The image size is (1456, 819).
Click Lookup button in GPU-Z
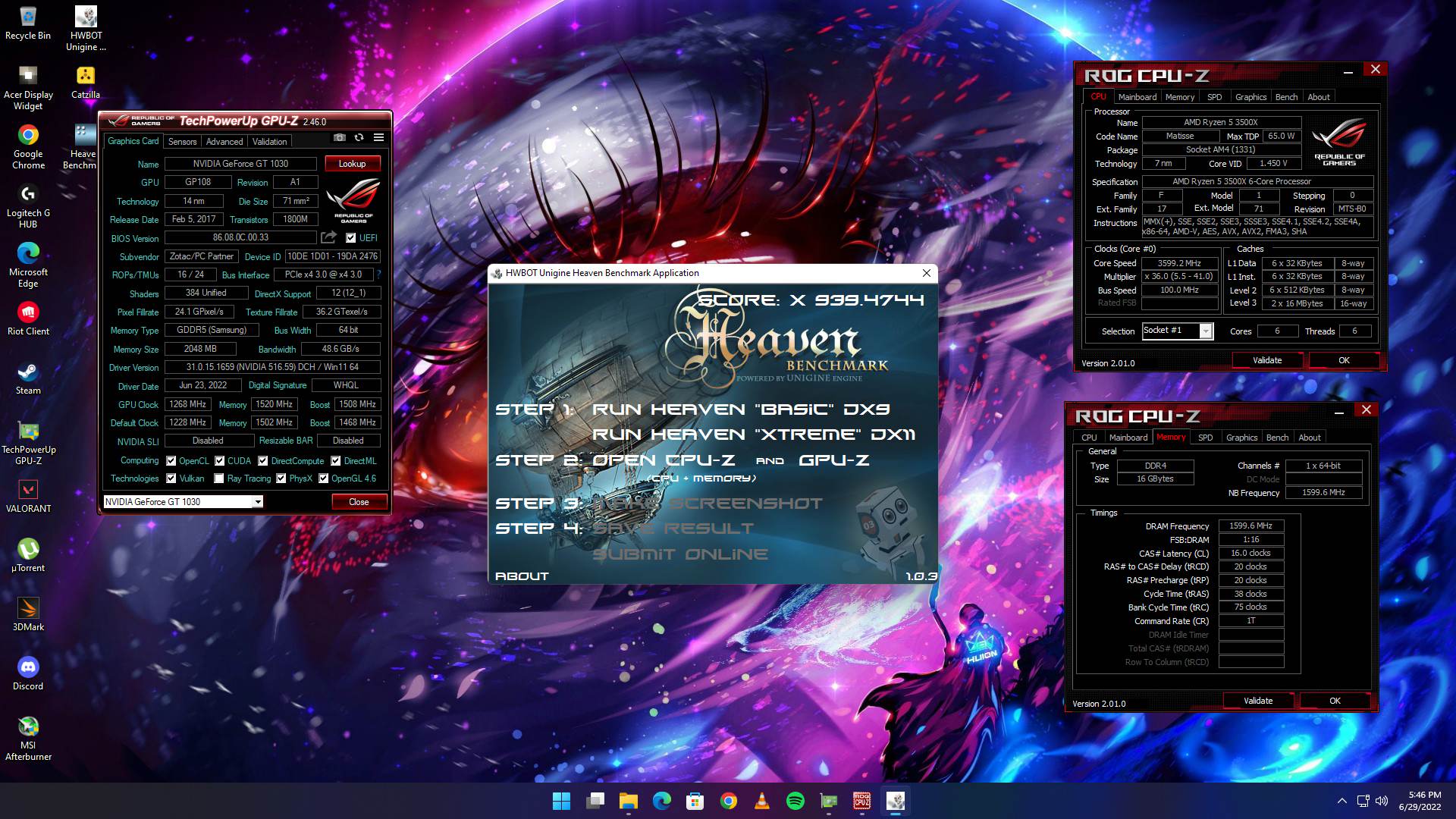[x=353, y=164]
